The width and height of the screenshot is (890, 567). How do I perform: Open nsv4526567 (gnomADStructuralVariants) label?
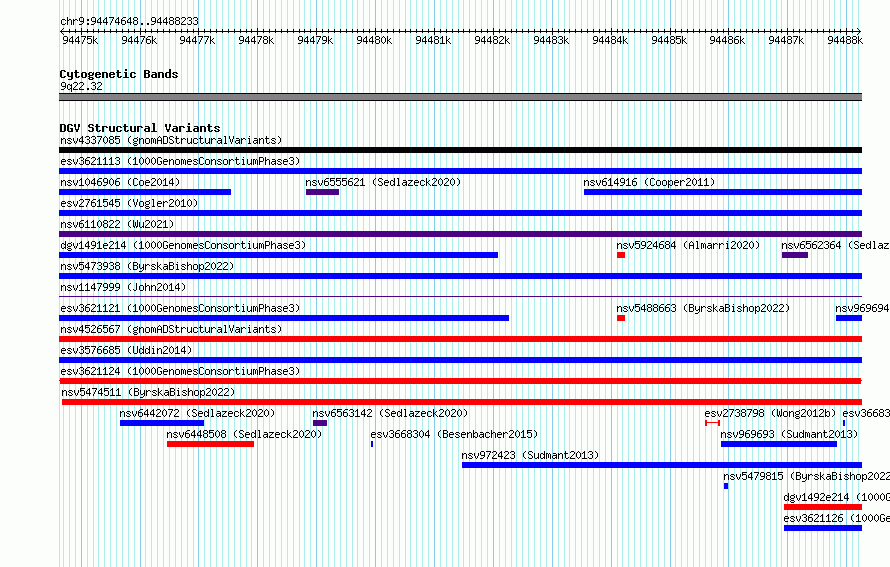171,329
